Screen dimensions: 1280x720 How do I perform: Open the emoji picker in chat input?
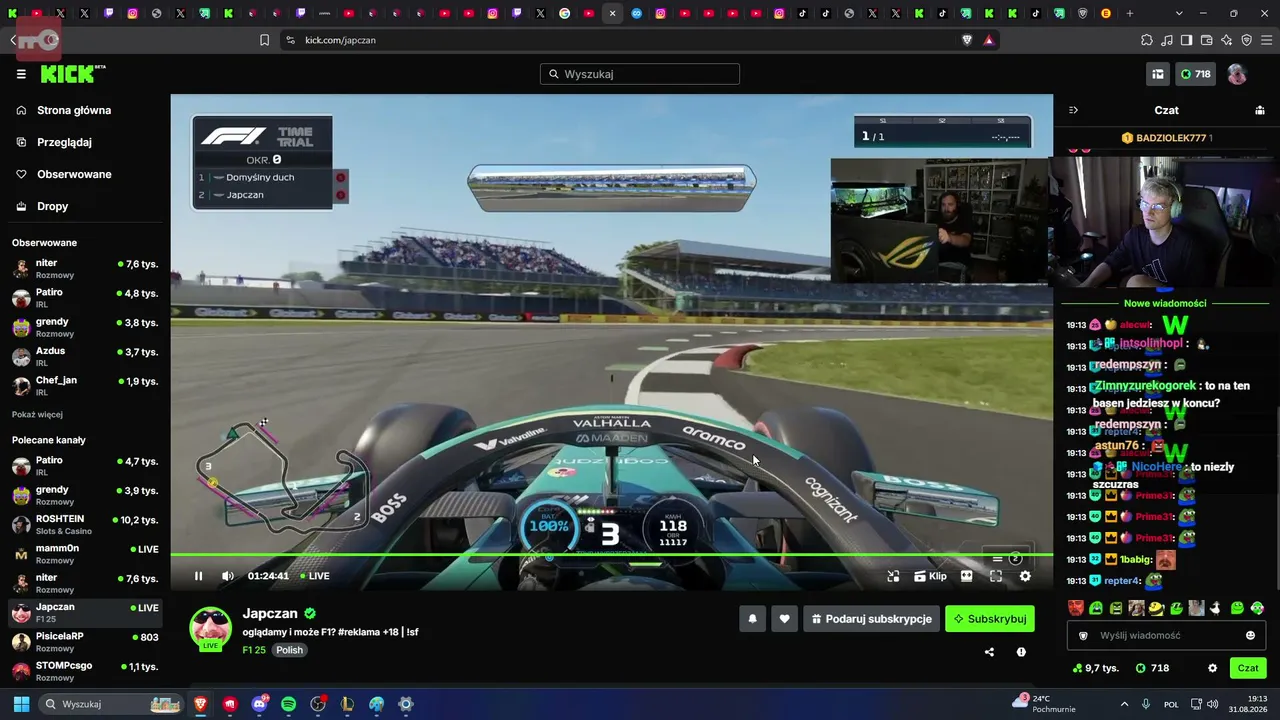click(1250, 635)
